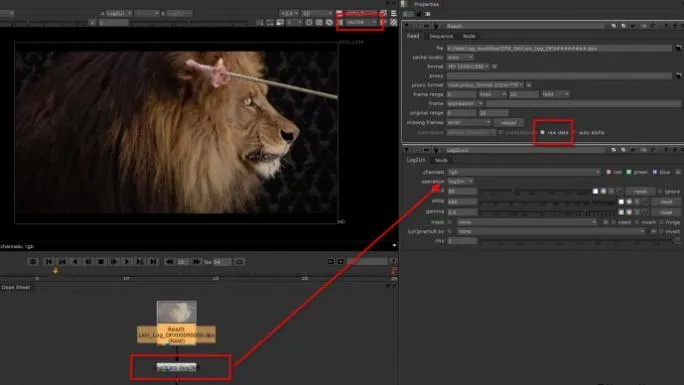Screen dimensions: 684x385
Task: Toggle the red channel checkbox
Action: [609, 172]
